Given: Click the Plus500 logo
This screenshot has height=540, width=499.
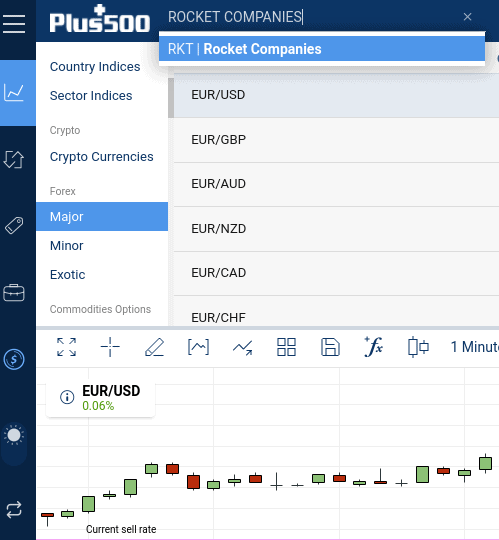Looking at the screenshot, I should pyautogui.click(x=100, y=19).
